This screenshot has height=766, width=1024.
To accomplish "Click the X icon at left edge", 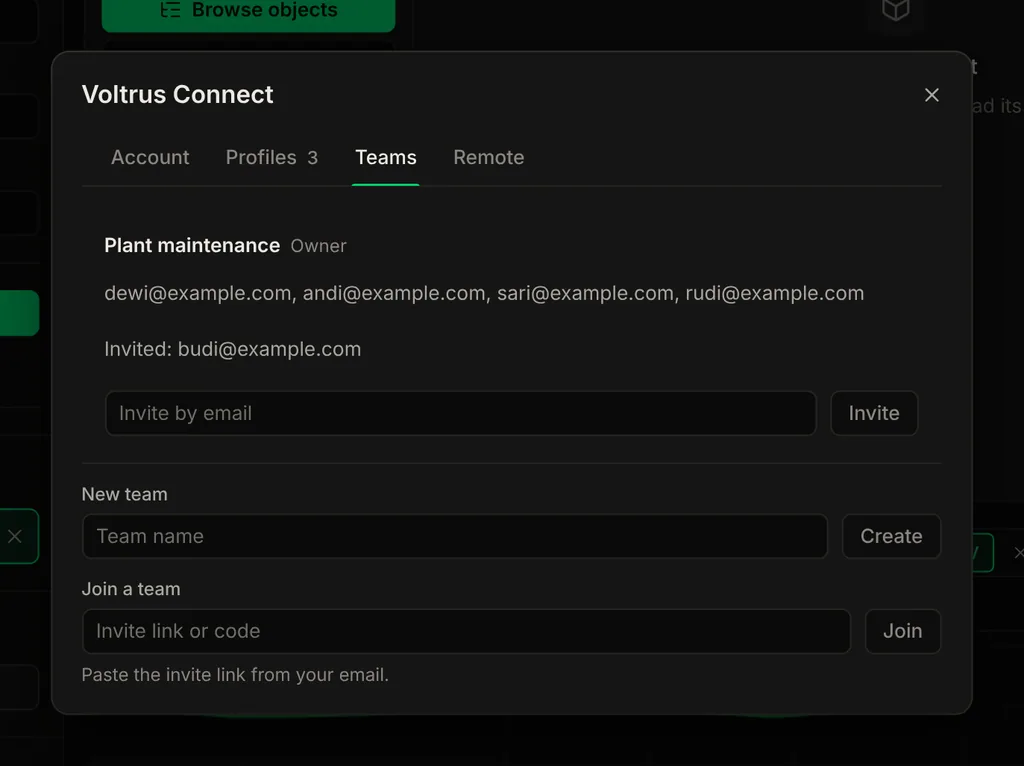I will coord(14,536).
